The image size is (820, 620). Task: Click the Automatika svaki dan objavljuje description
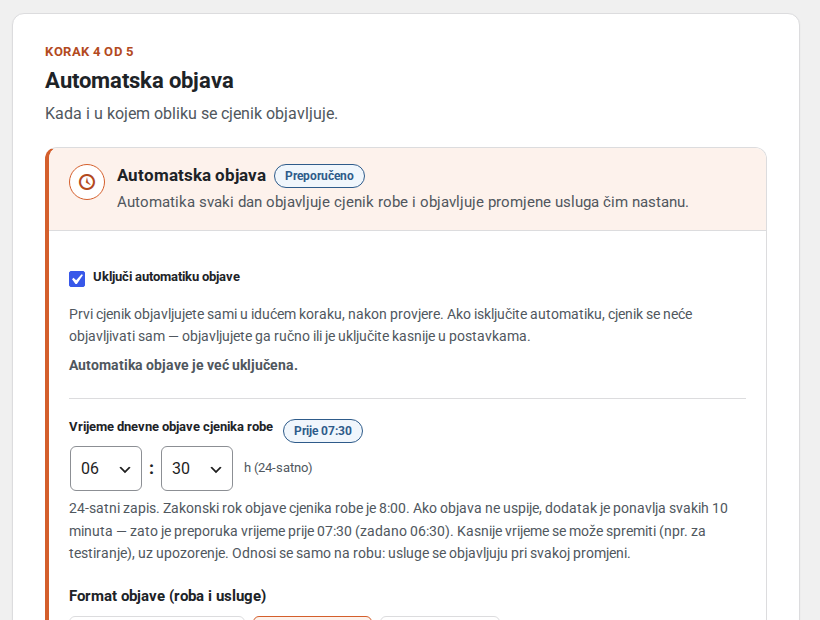coord(403,202)
